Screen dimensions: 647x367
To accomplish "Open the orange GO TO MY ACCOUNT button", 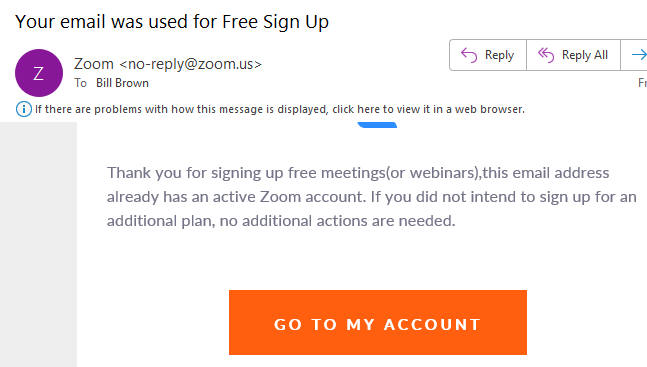I will click(x=378, y=322).
